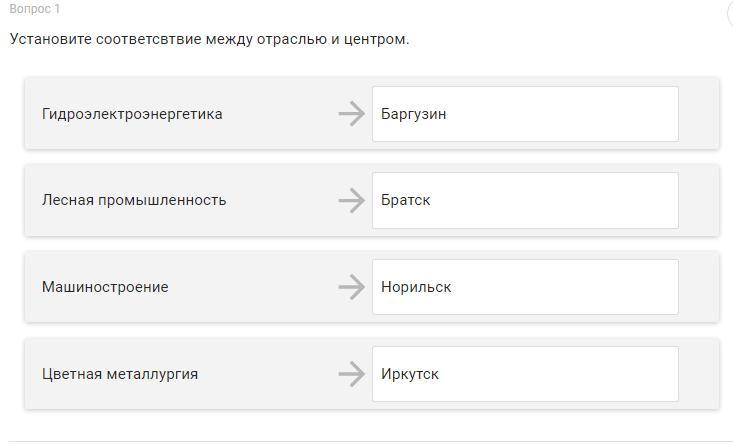Click gray card margin right of Иркутск box
This screenshot has width=733, height=444.
(x=699, y=374)
